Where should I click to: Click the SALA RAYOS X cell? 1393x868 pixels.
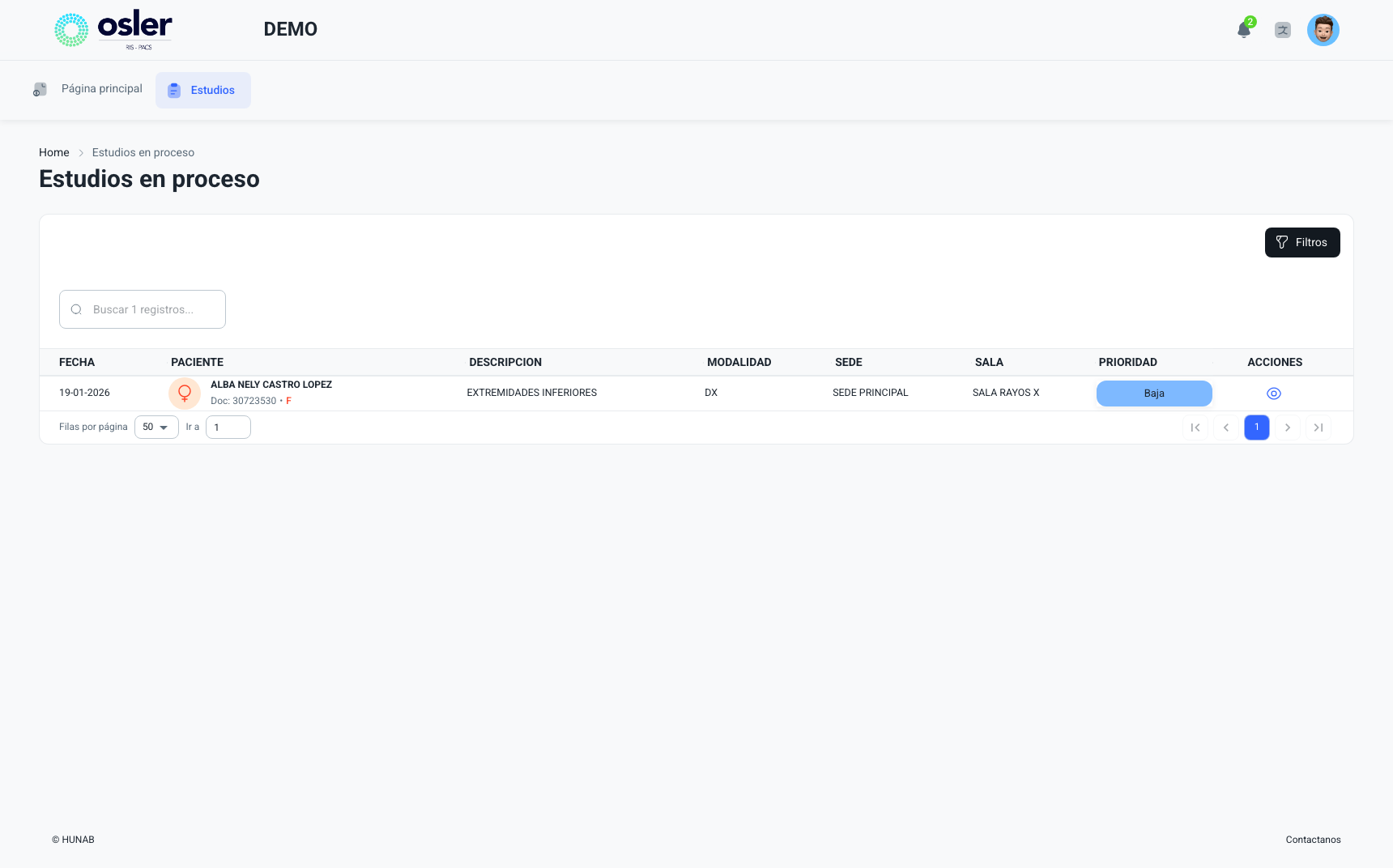point(1006,393)
